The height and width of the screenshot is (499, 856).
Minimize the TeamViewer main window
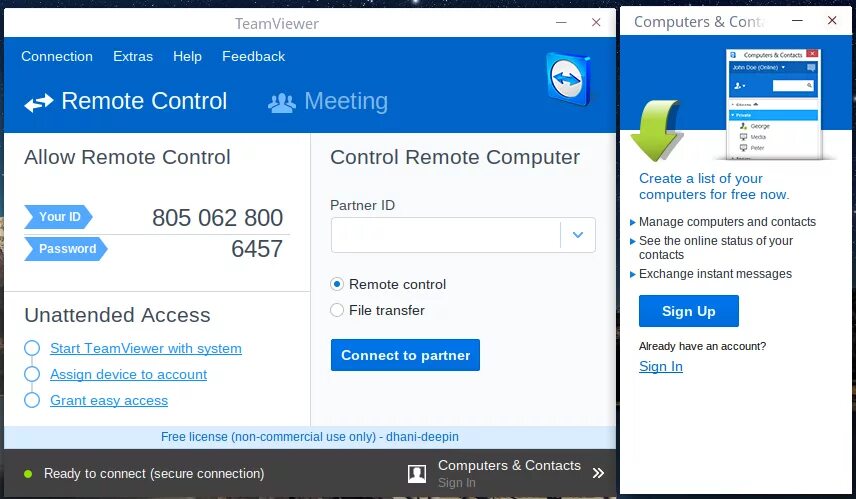pyautogui.click(x=561, y=22)
